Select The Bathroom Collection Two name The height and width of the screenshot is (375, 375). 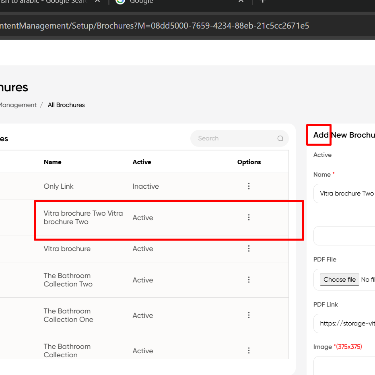pyautogui.click(x=68, y=280)
